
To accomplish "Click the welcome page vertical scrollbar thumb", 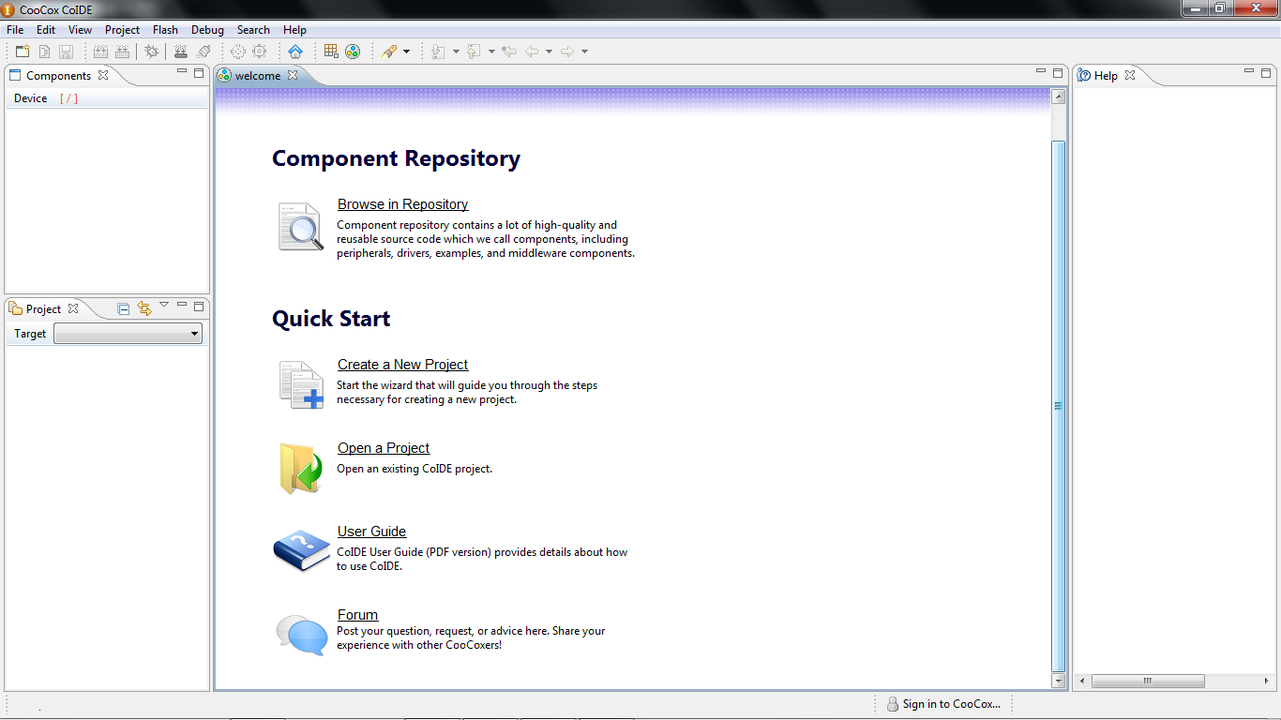I will (x=1058, y=406).
